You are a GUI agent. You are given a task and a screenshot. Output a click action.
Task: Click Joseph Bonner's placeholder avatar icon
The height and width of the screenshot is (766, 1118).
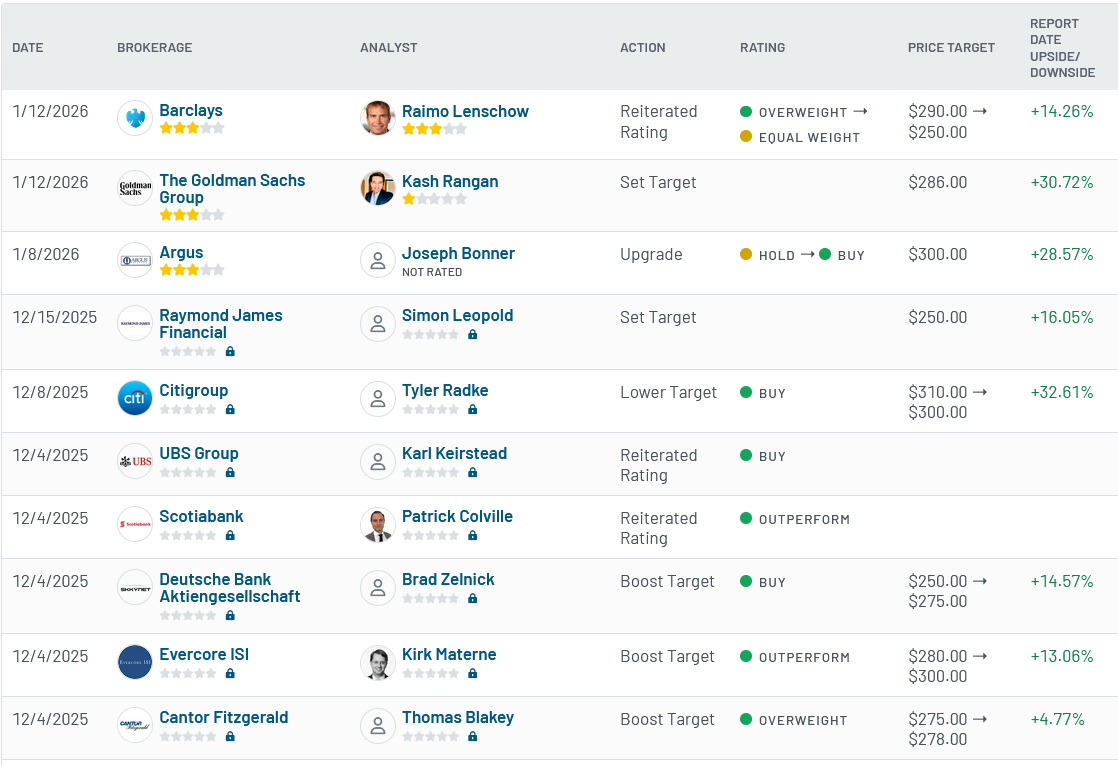[x=378, y=260]
